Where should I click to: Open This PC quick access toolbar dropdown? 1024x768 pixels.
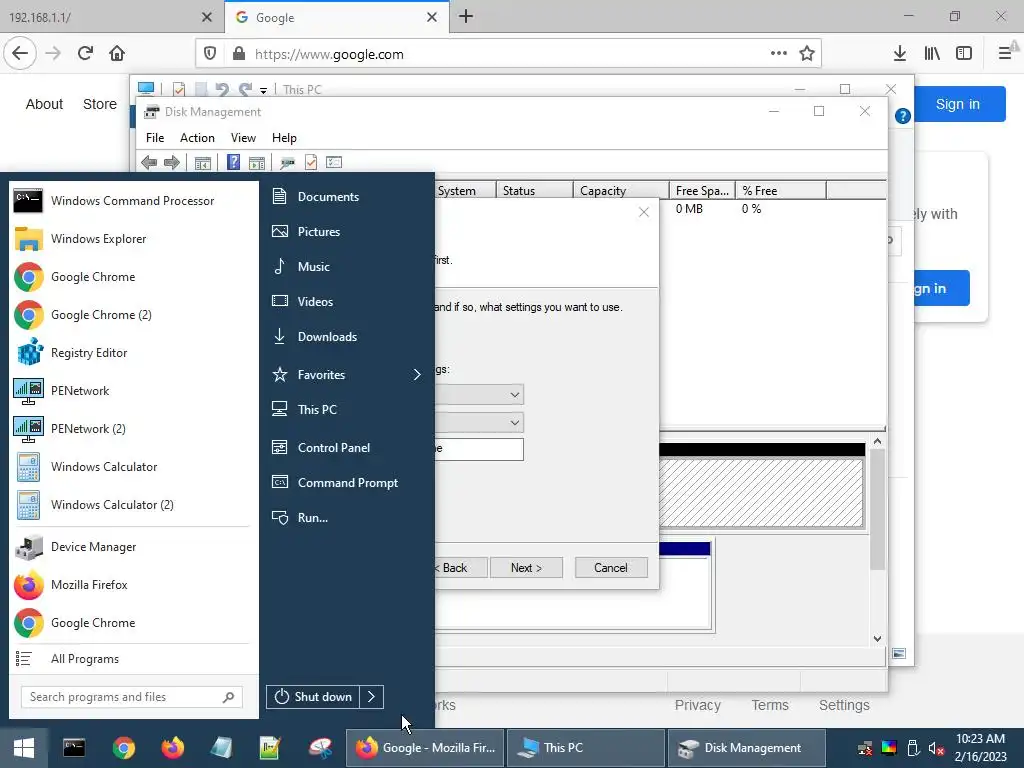[x=263, y=90]
